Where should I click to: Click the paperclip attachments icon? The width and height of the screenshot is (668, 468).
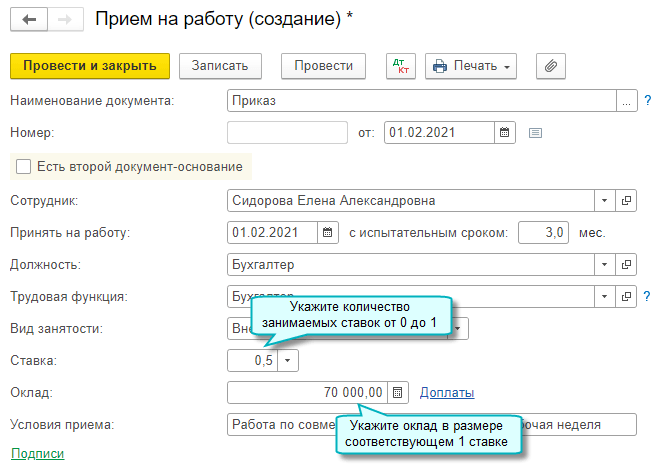tap(551, 66)
